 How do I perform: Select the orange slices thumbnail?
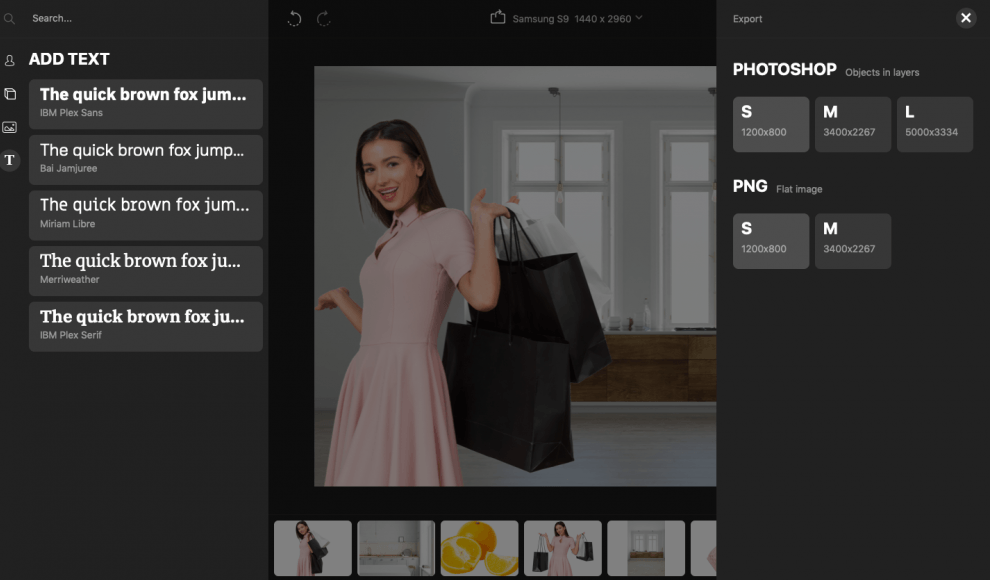pos(479,547)
